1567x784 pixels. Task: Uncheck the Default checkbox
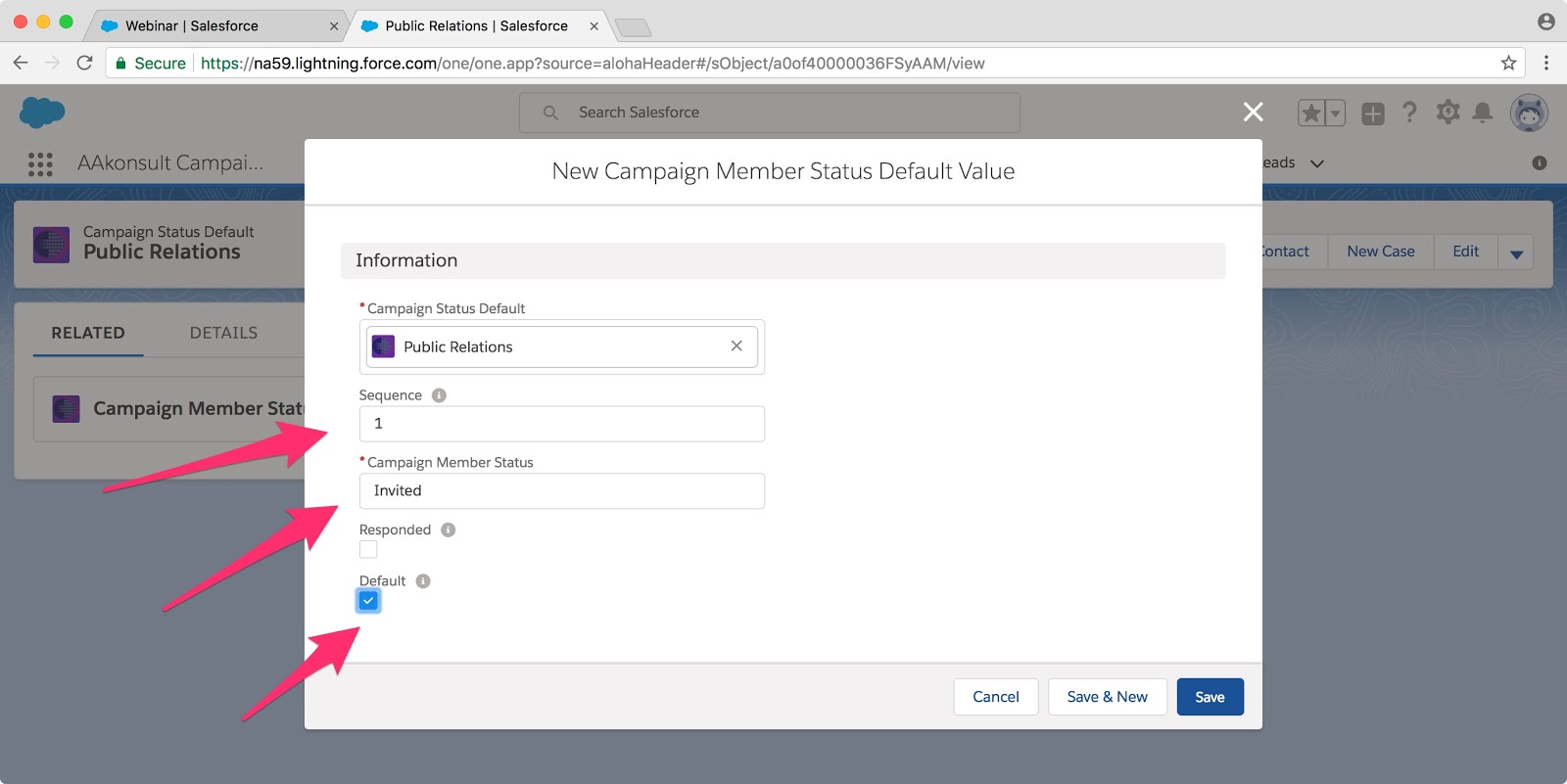(368, 601)
